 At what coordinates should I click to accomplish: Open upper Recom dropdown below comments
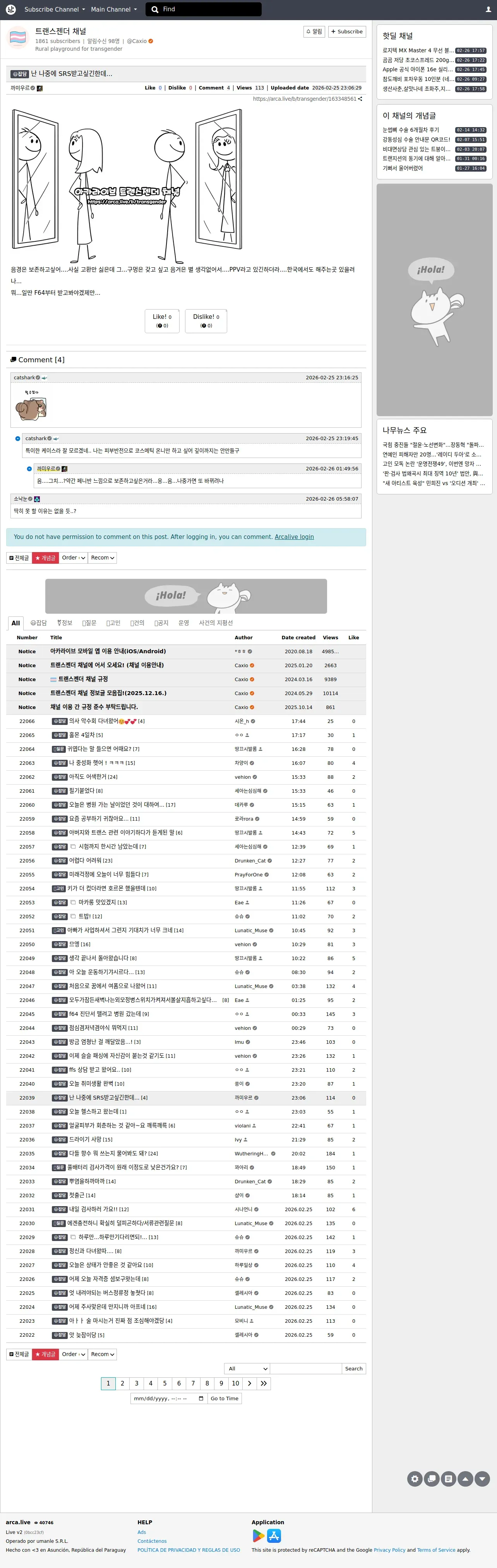coord(102,558)
